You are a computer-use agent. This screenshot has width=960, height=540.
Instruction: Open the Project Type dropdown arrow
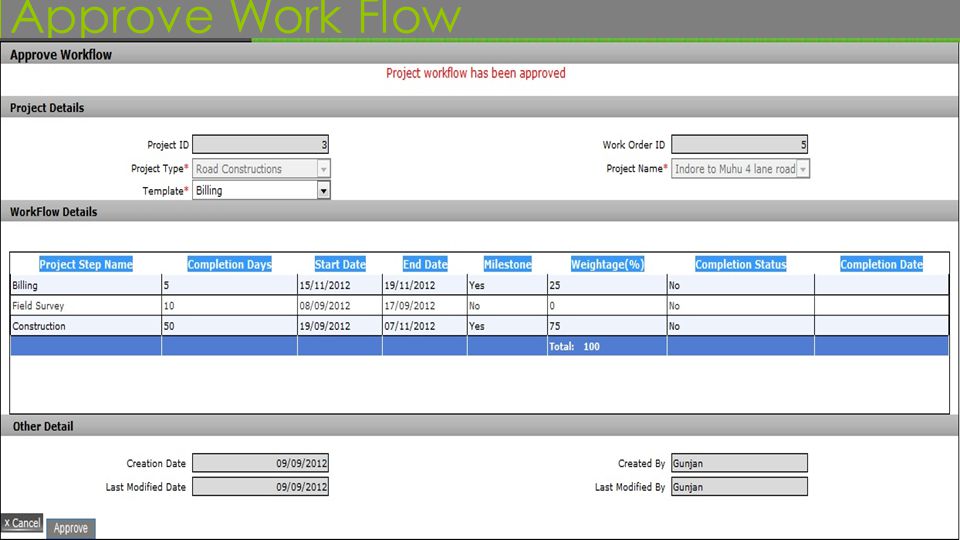click(x=323, y=169)
